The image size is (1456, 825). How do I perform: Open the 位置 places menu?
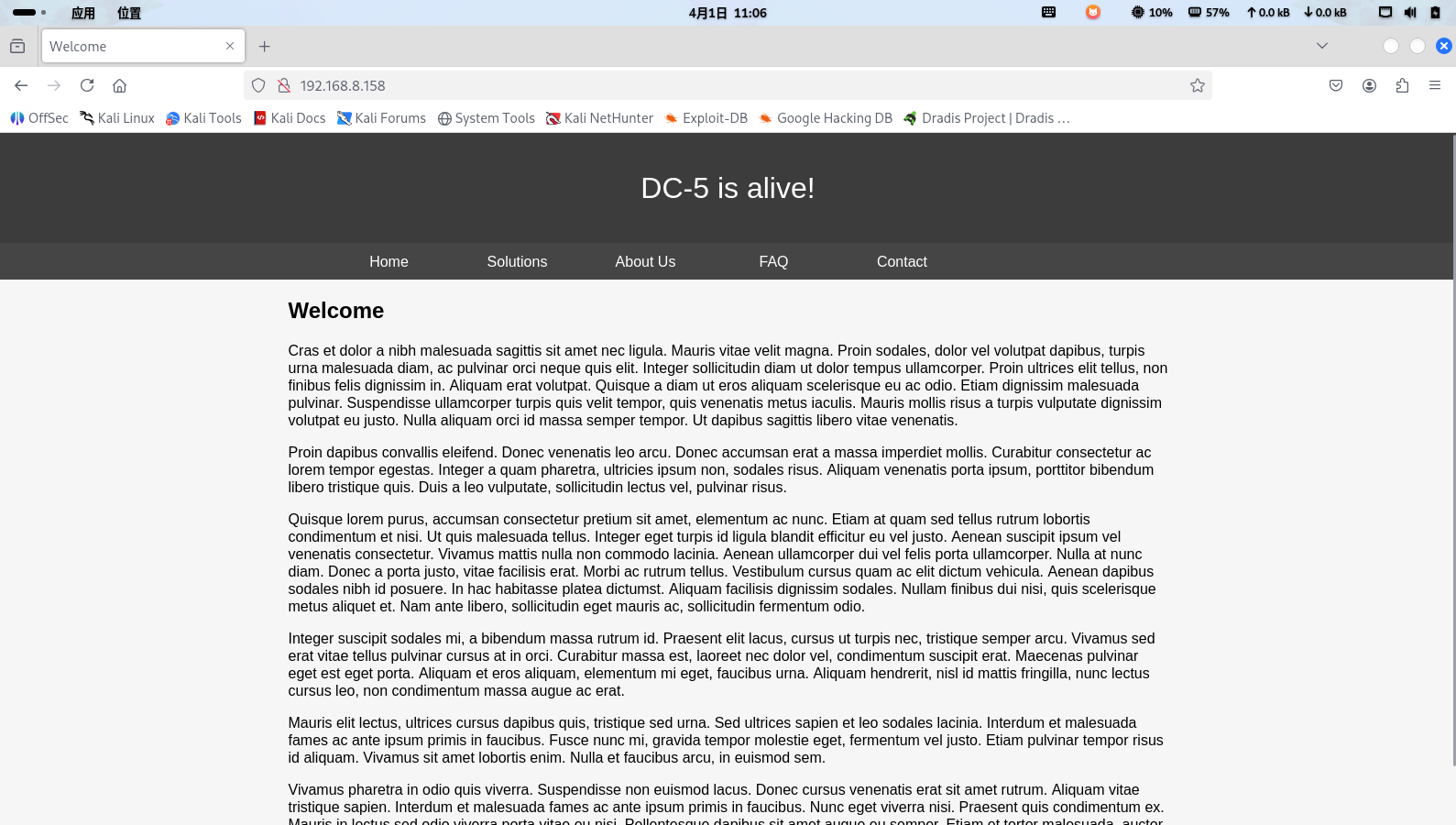(x=129, y=13)
